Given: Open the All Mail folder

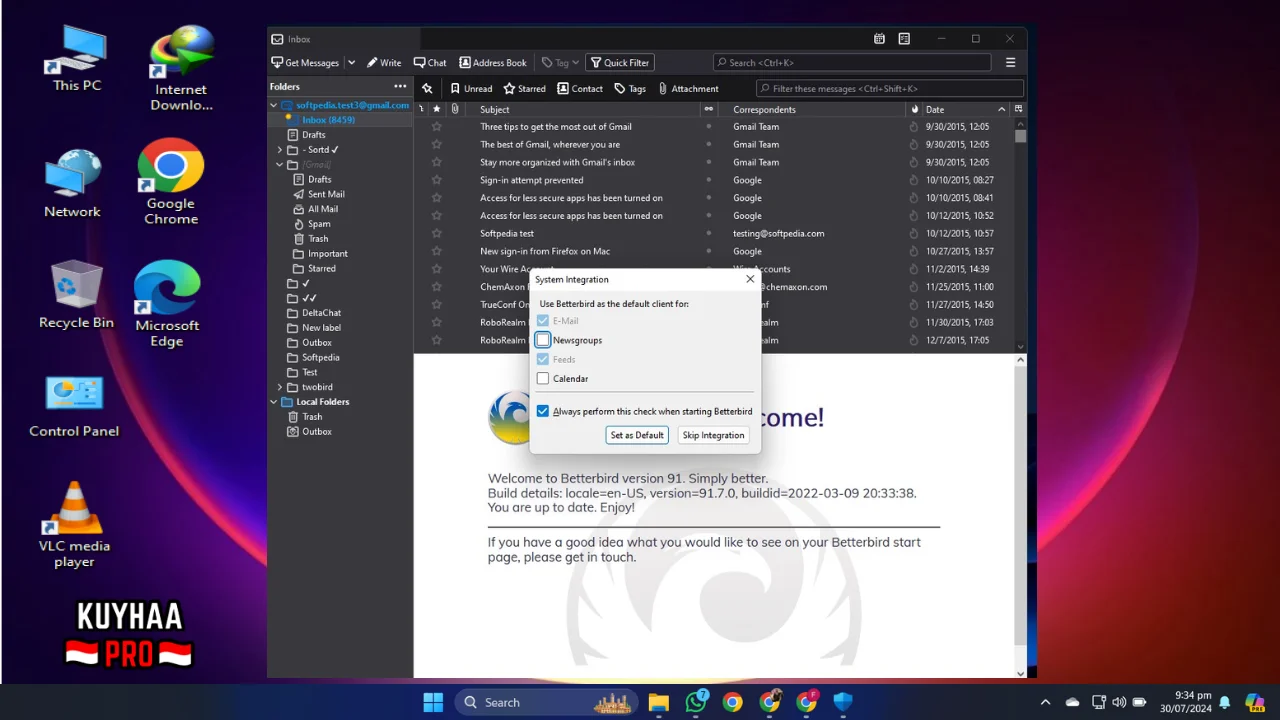Looking at the screenshot, I should (323, 209).
